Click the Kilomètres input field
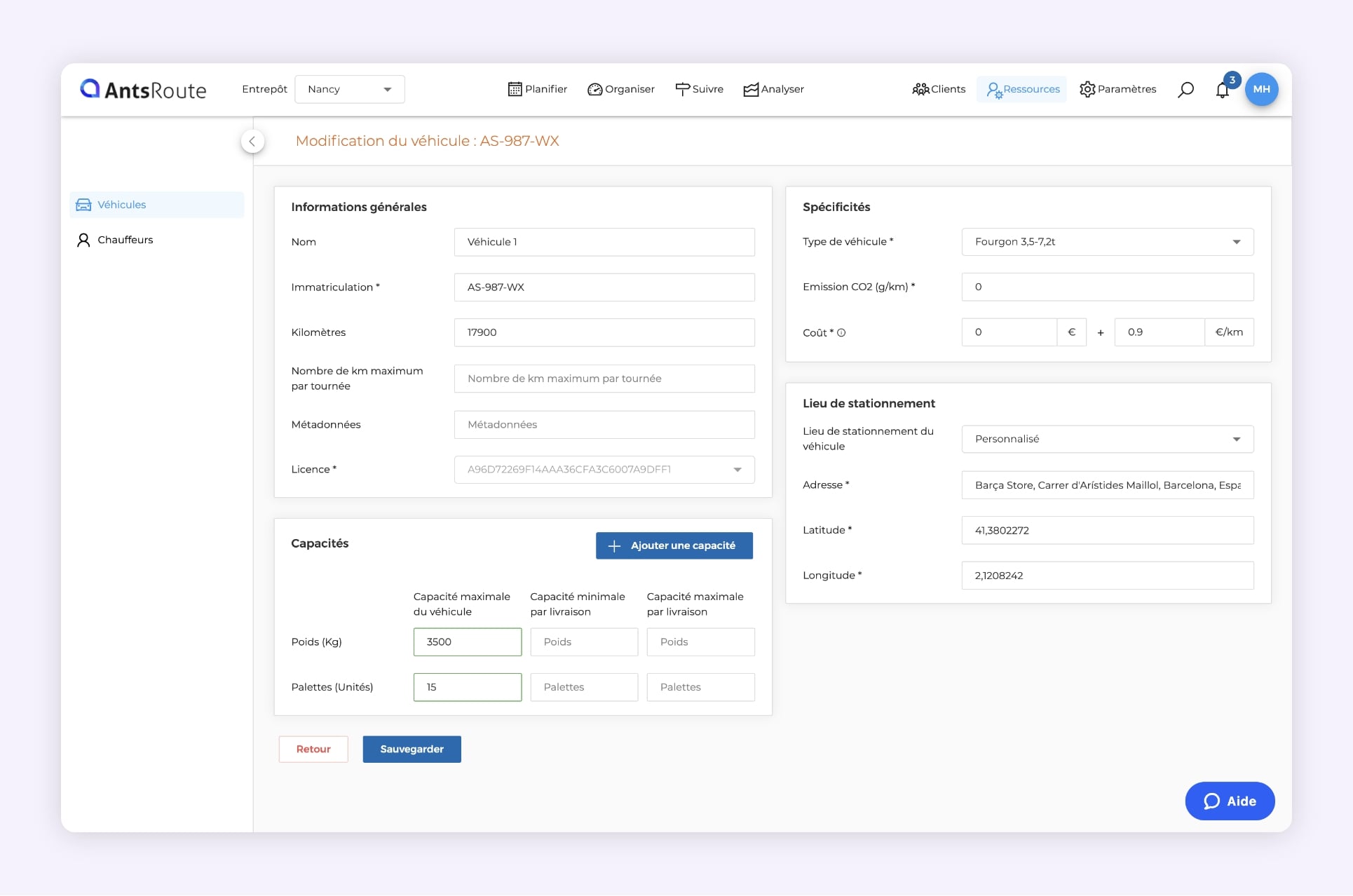 604,332
